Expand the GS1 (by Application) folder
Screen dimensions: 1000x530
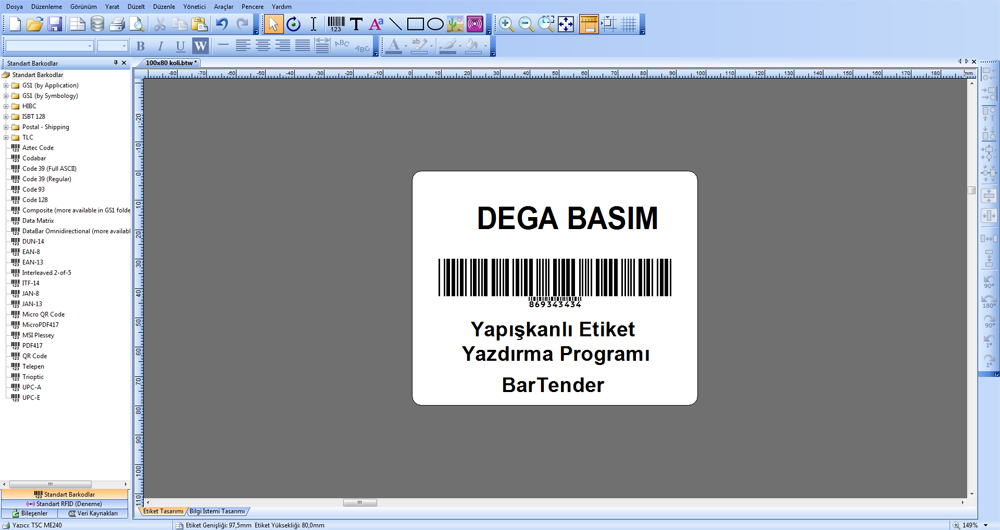click(6, 85)
